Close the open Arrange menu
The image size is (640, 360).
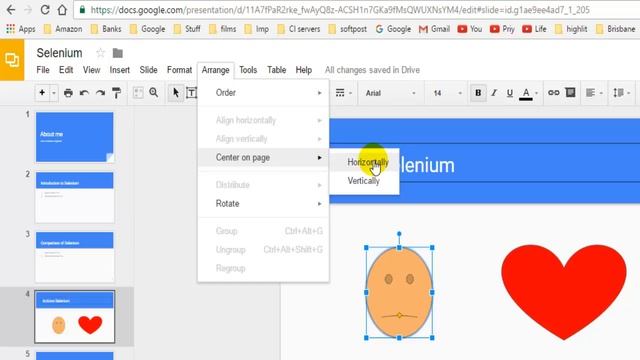click(x=216, y=70)
